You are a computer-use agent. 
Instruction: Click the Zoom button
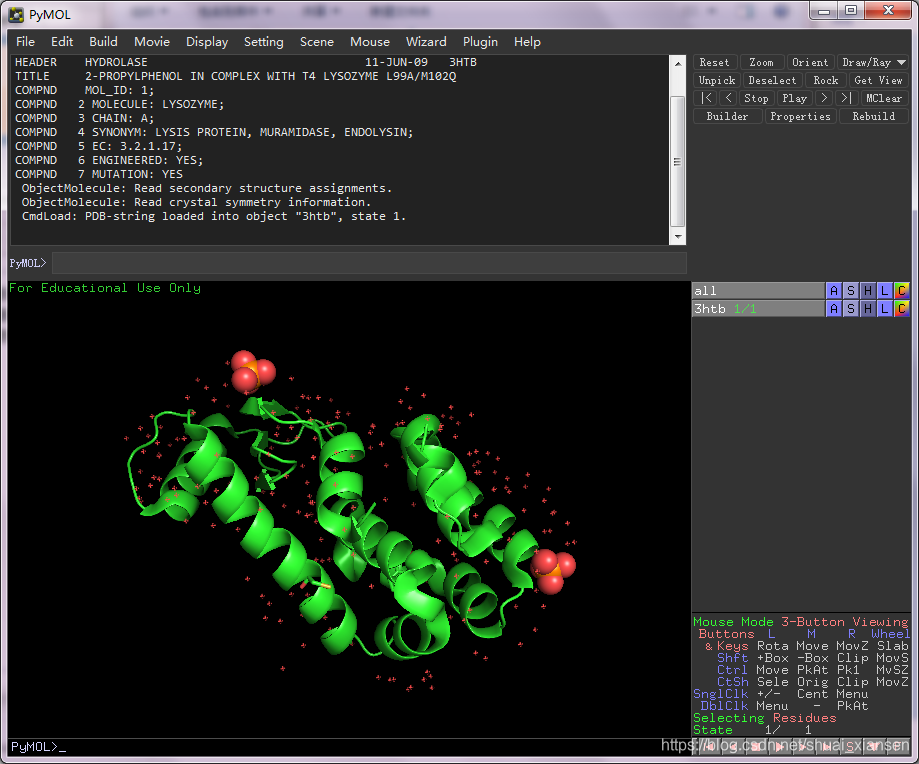(761, 62)
